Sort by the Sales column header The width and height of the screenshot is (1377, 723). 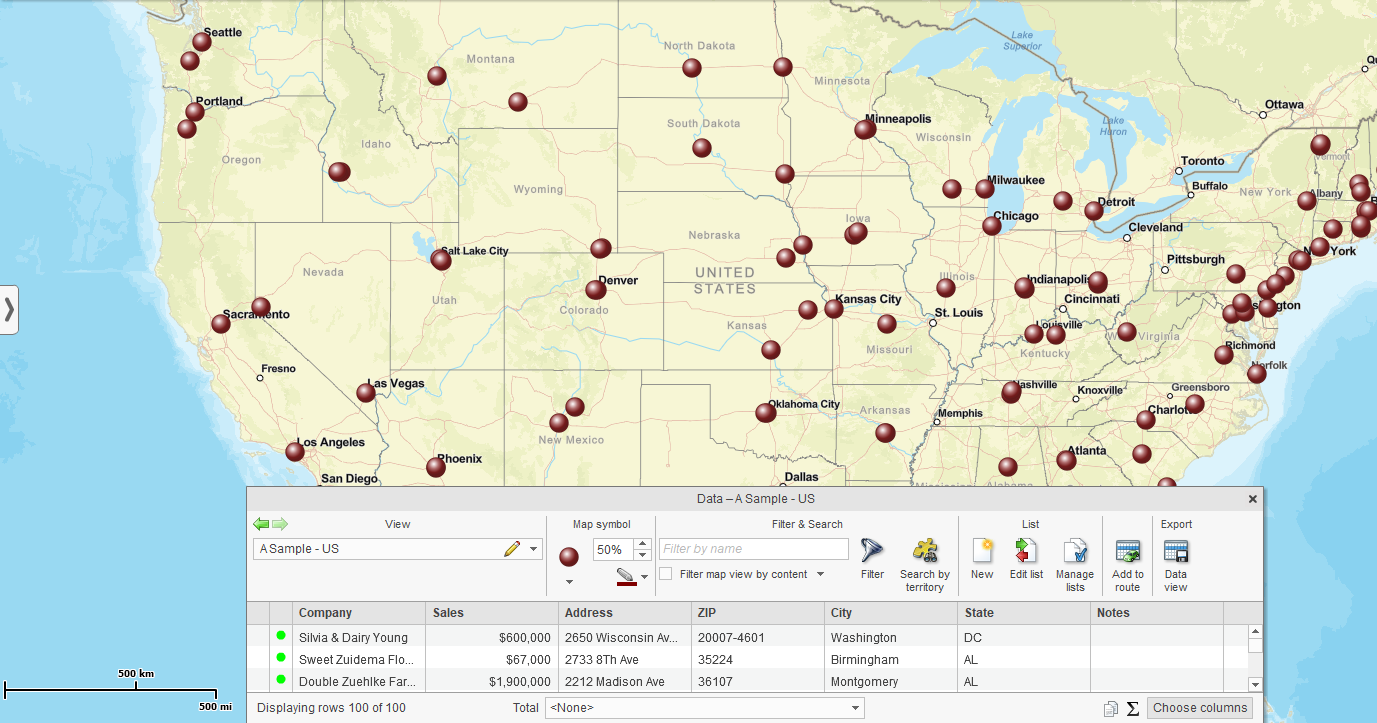(x=492, y=613)
